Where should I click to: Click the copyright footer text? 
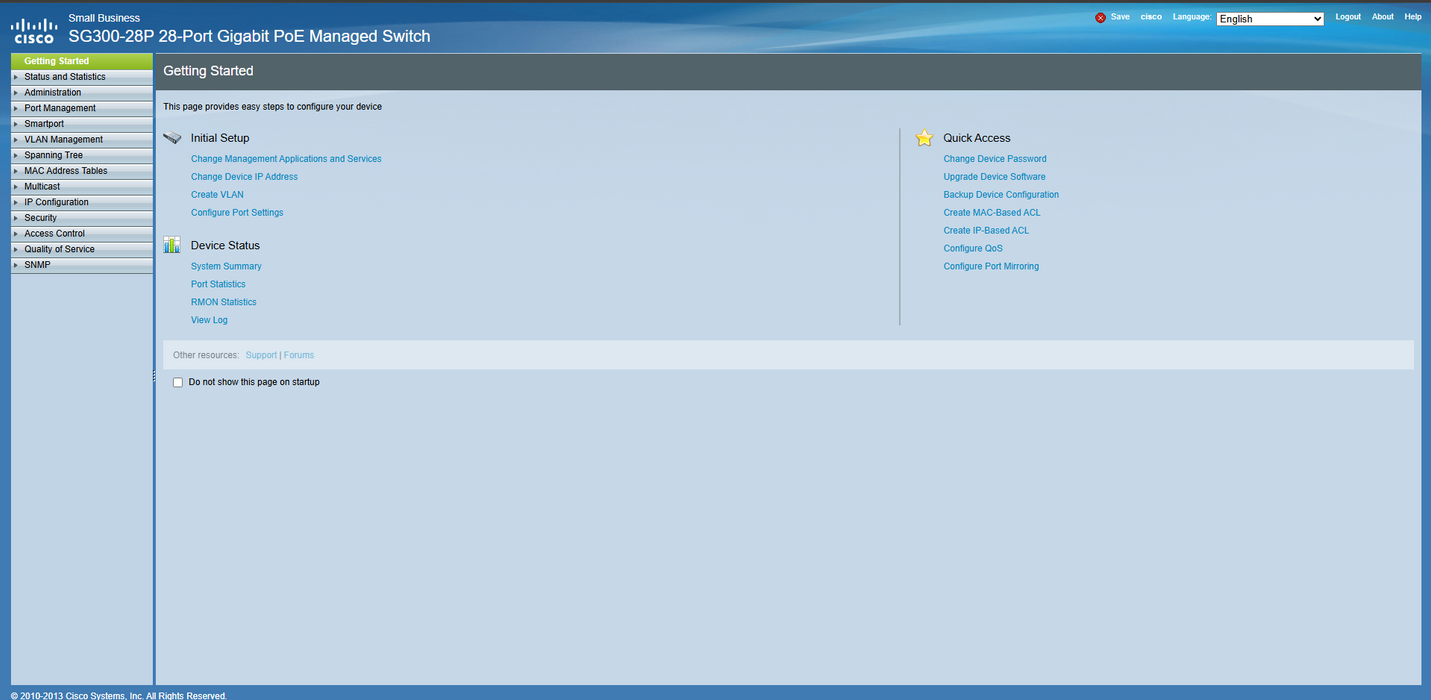[119, 695]
